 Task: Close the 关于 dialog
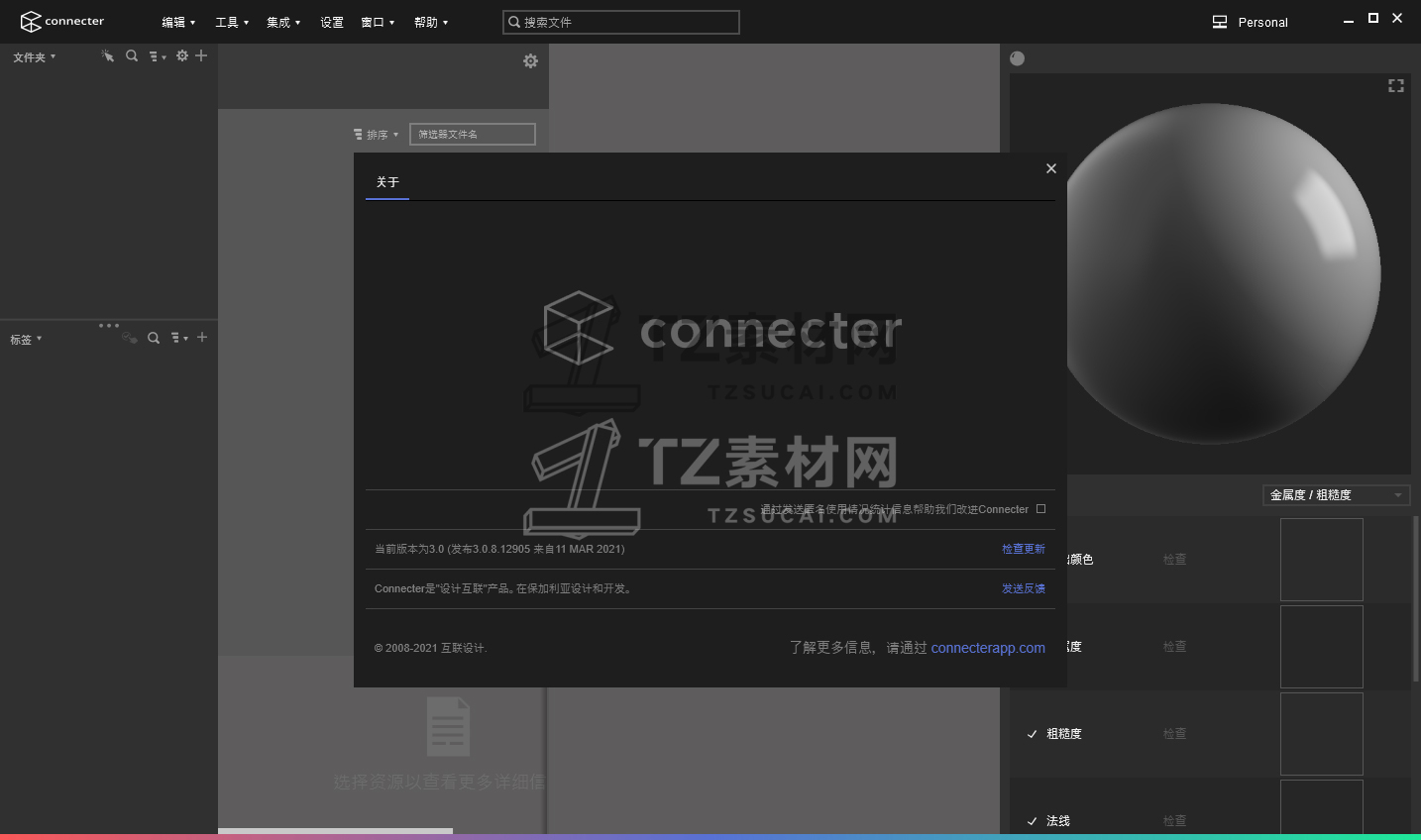[1051, 168]
